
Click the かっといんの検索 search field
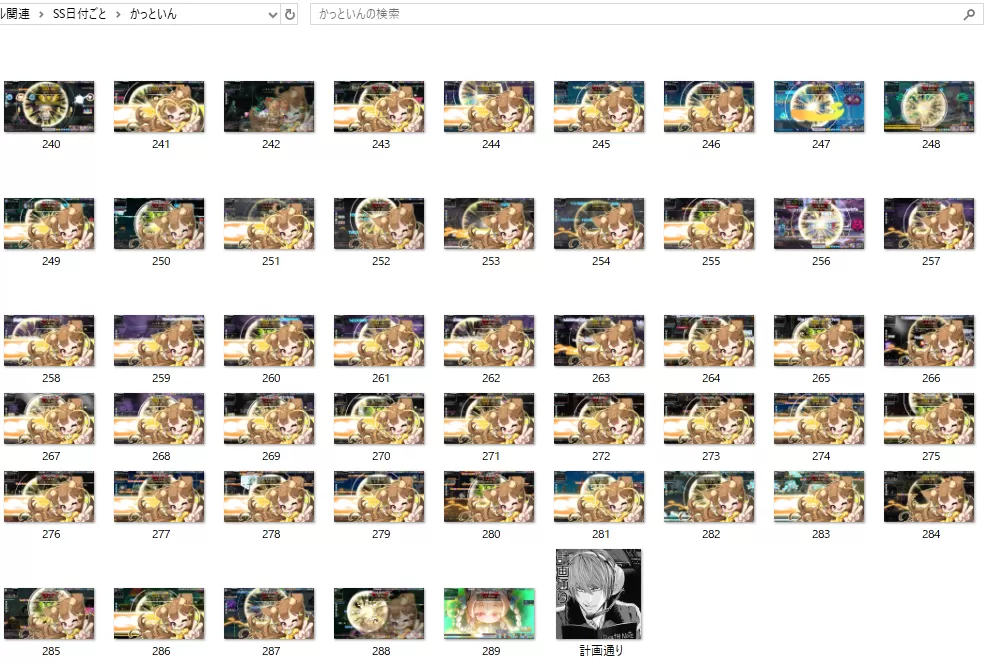646,14
